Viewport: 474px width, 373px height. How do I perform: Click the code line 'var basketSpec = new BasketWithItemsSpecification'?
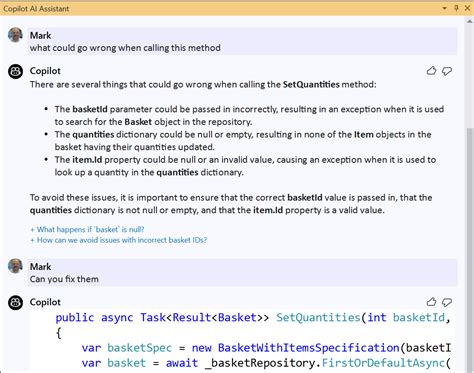pyautogui.click(x=266, y=348)
